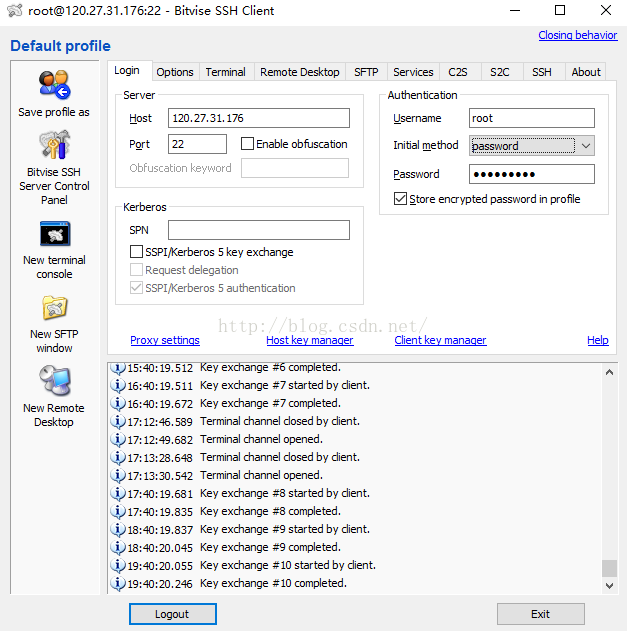Click the SPN input field
This screenshot has width=627, height=631.
pyautogui.click(x=259, y=230)
